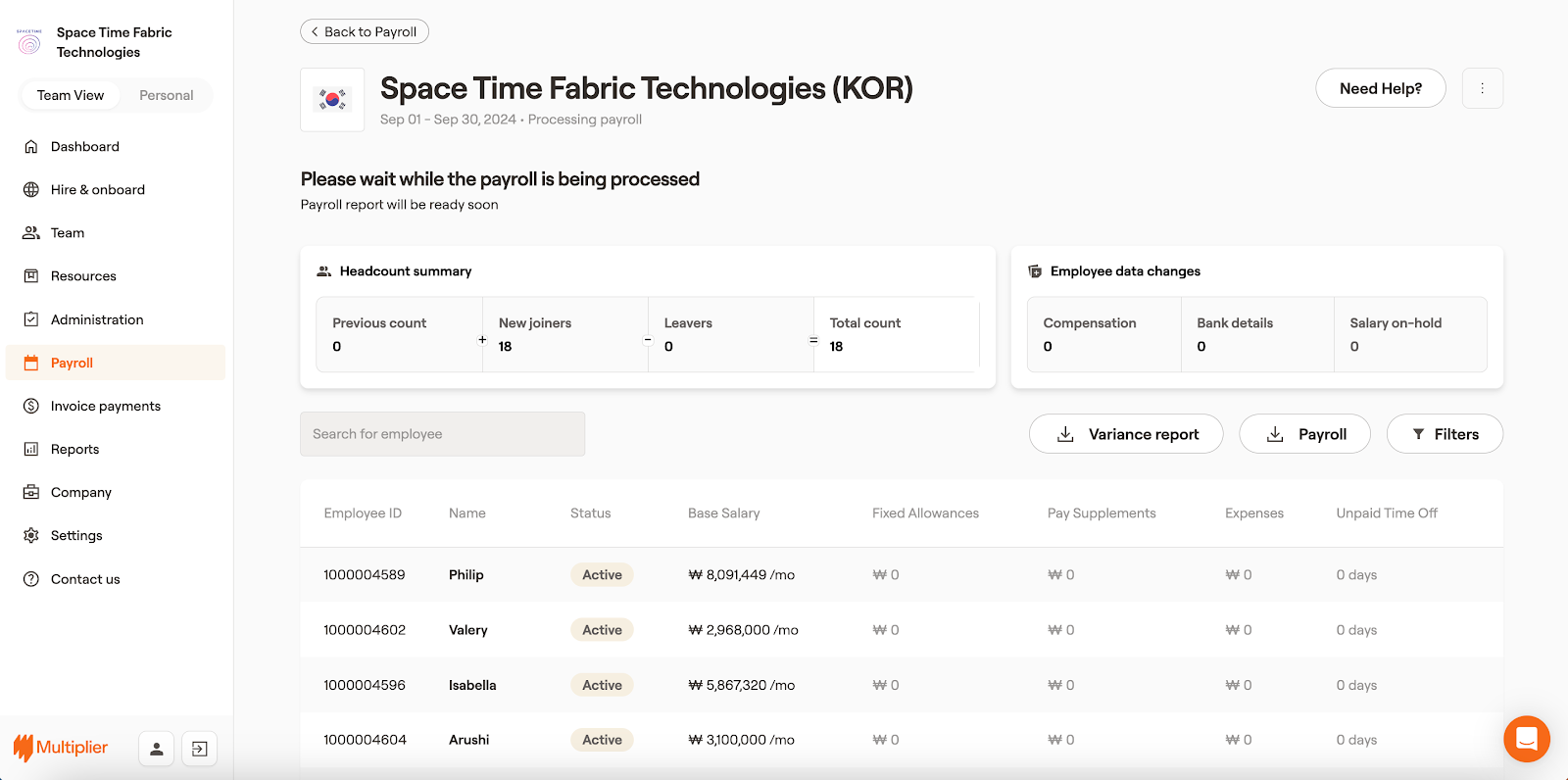Click the Multiplier logo
The height and width of the screenshot is (780, 1568).
(61, 748)
